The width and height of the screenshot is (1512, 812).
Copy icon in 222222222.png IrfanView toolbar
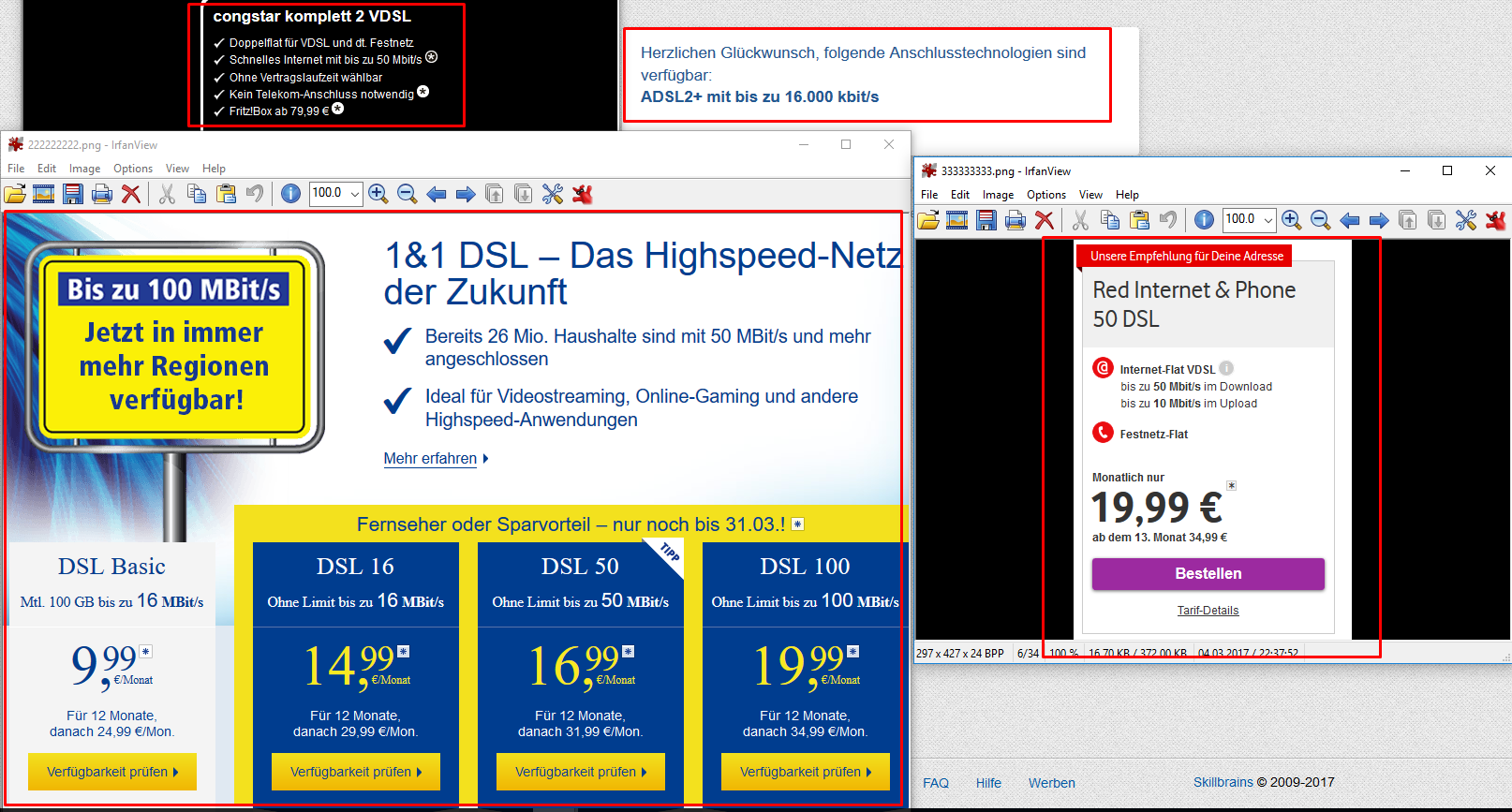point(197,194)
